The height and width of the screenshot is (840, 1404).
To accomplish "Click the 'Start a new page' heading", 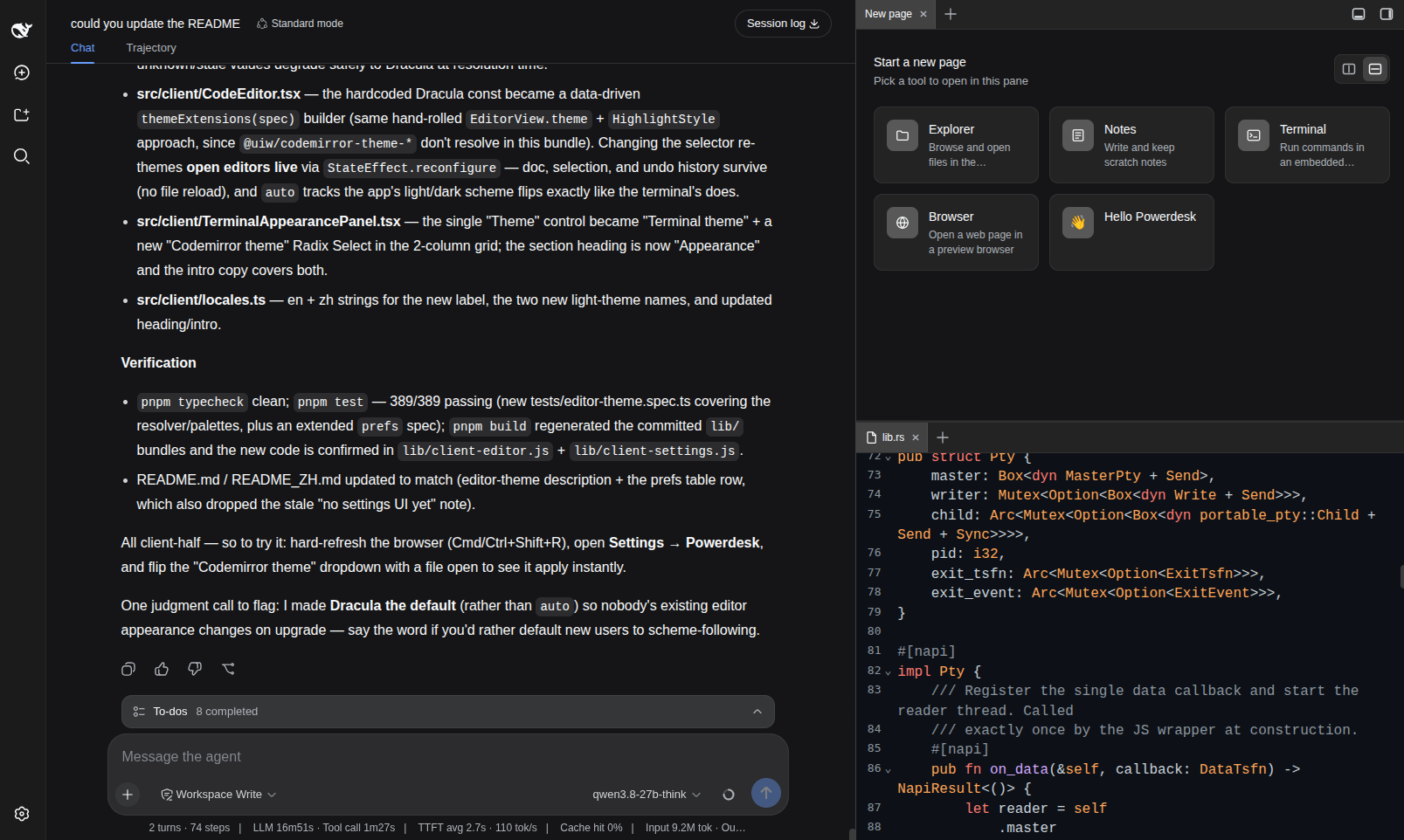I will pyautogui.click(x=920, y=62).
